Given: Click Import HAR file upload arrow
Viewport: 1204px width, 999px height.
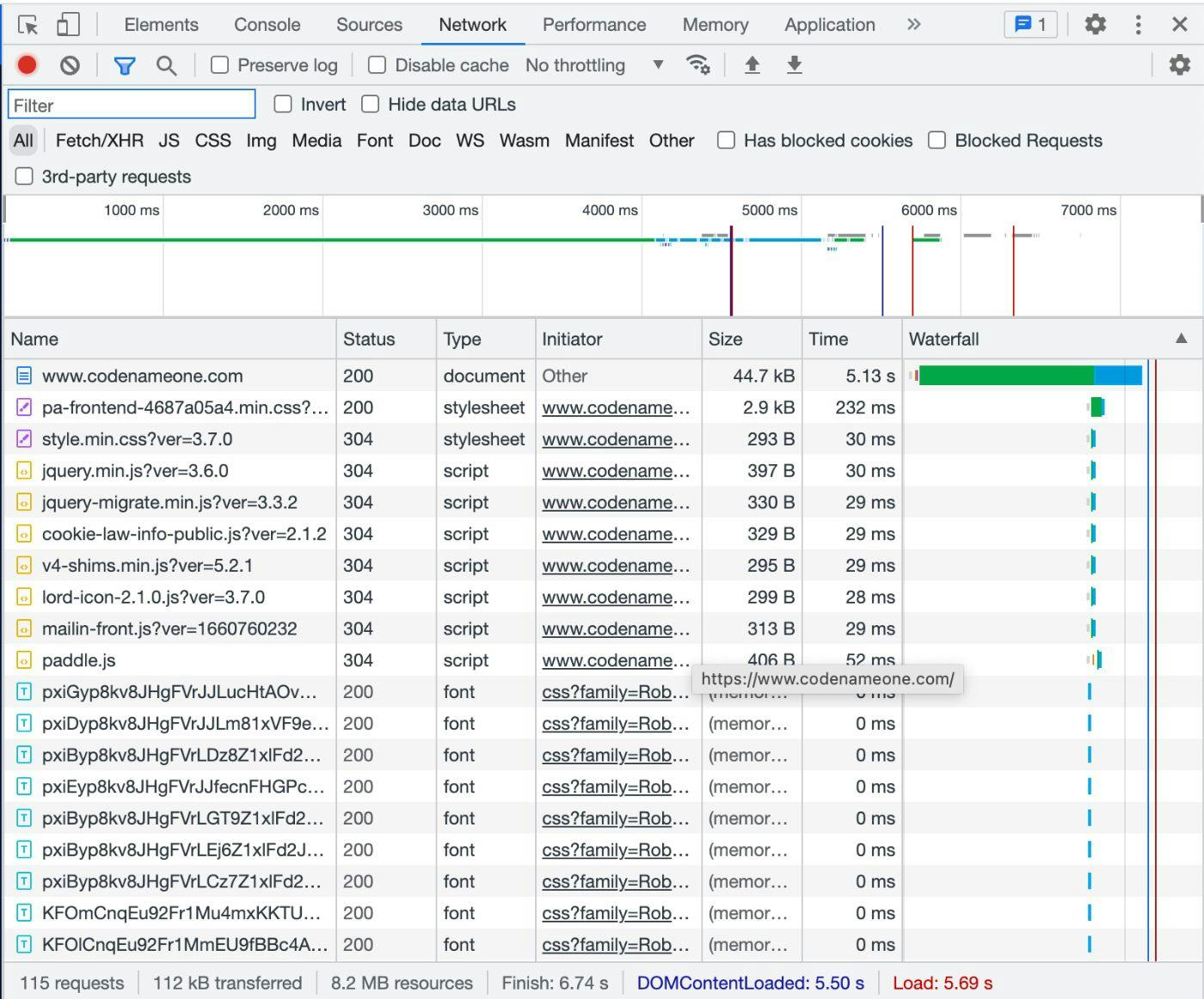Looking at the screenshot, I should (x=752, y=65).
